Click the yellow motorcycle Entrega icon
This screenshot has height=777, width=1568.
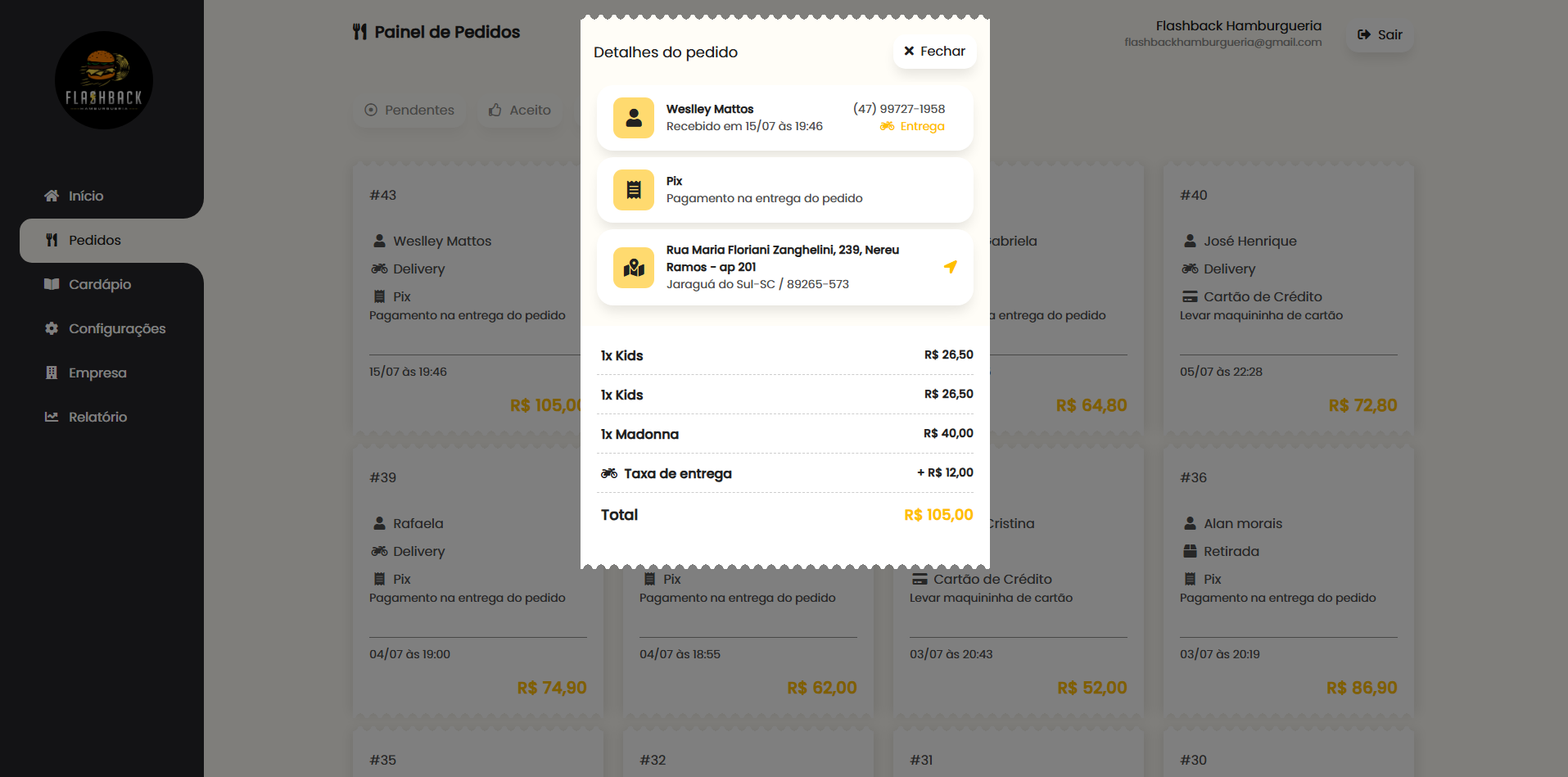[x=887, y=126]
